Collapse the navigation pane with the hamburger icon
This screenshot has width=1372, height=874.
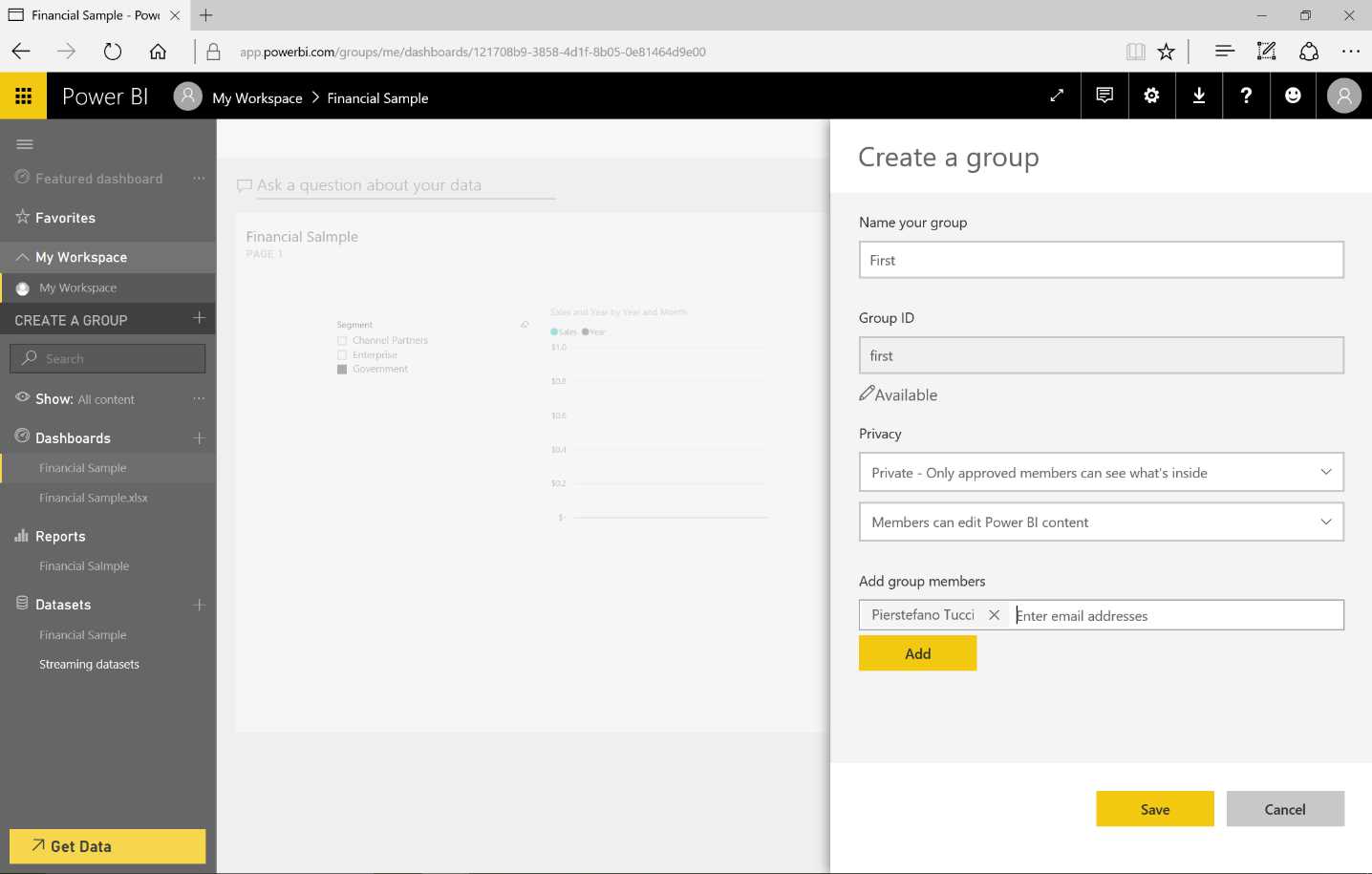coord(25,144)
